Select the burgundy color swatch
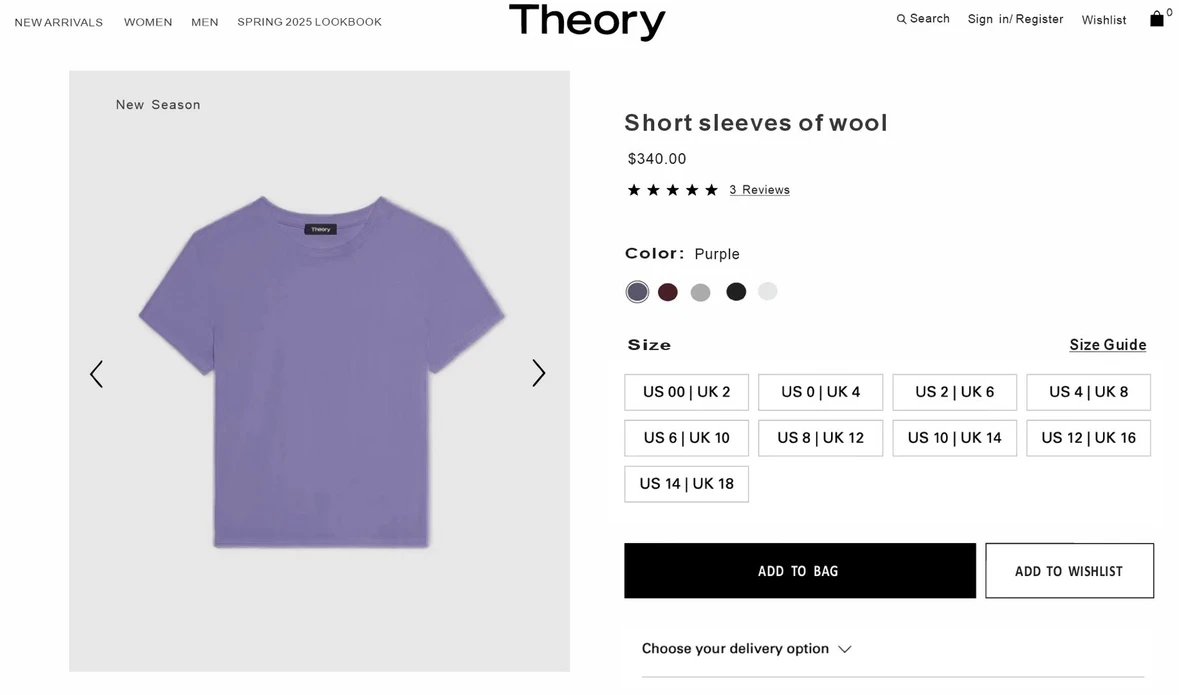This screenshot has height=695, width=1179. (x=668, y=292)
